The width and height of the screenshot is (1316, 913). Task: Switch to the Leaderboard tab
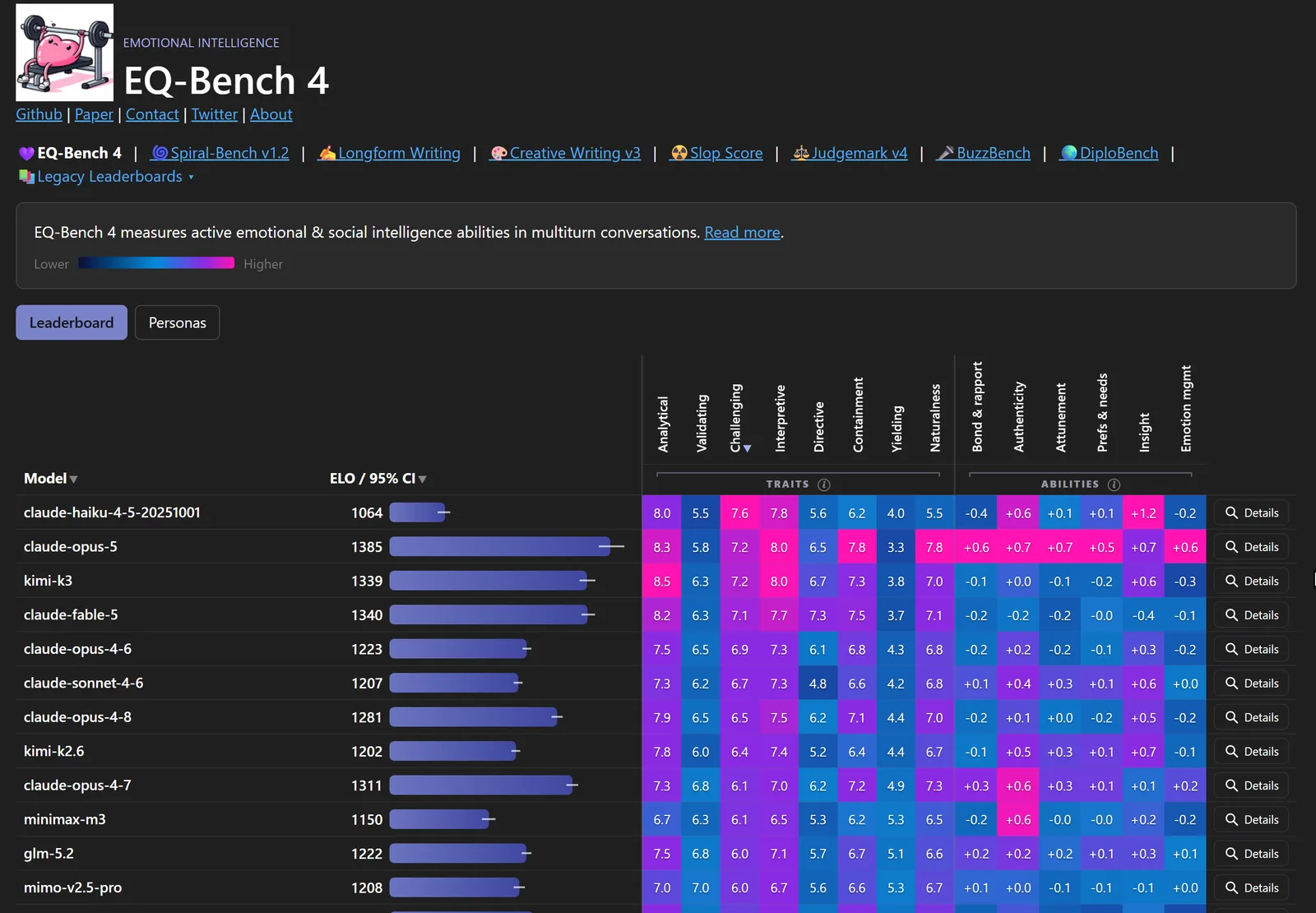point(72,322)
